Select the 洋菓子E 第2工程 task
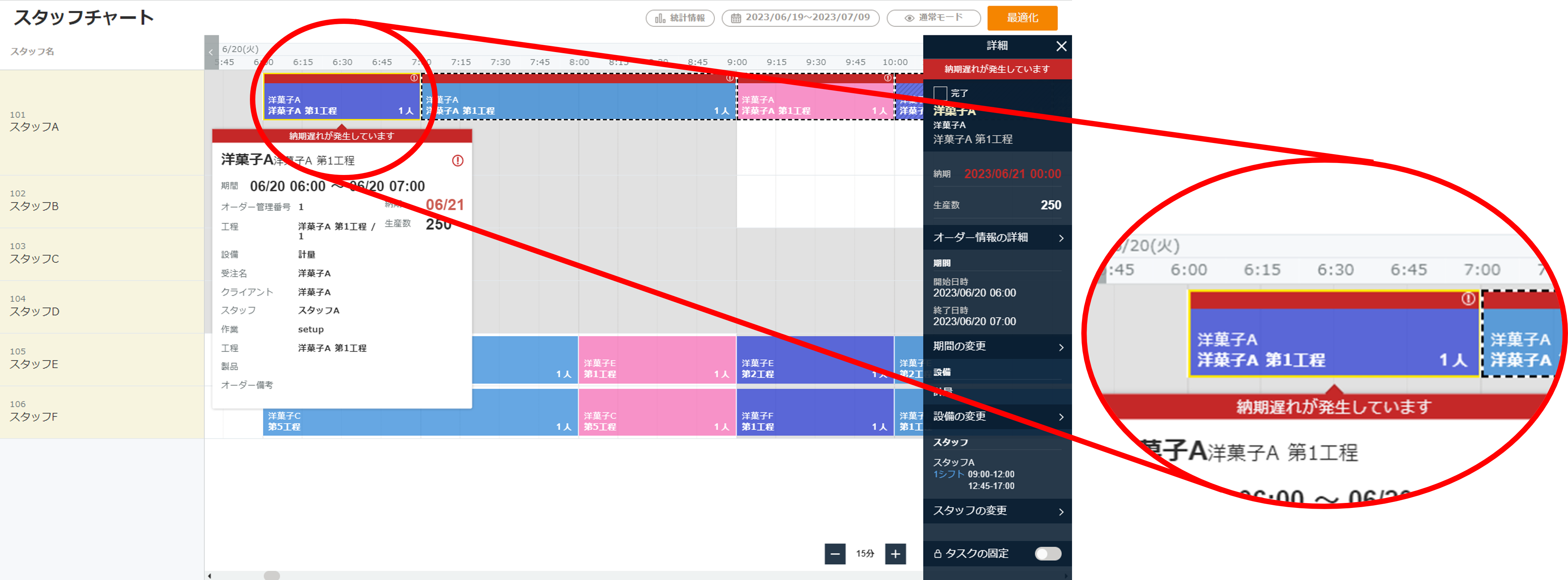This screenshot has height=580, width=1568. click(816, 361)
